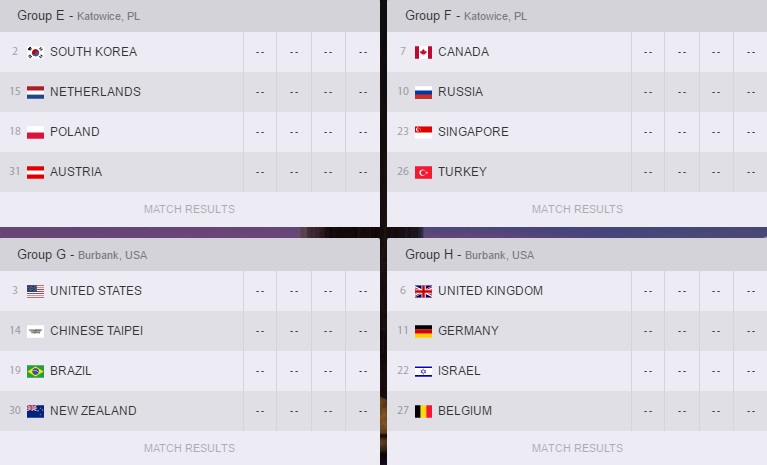767x465 pixels.
Task: Click the South Korea flag icon
Action: tap(35, 52)
